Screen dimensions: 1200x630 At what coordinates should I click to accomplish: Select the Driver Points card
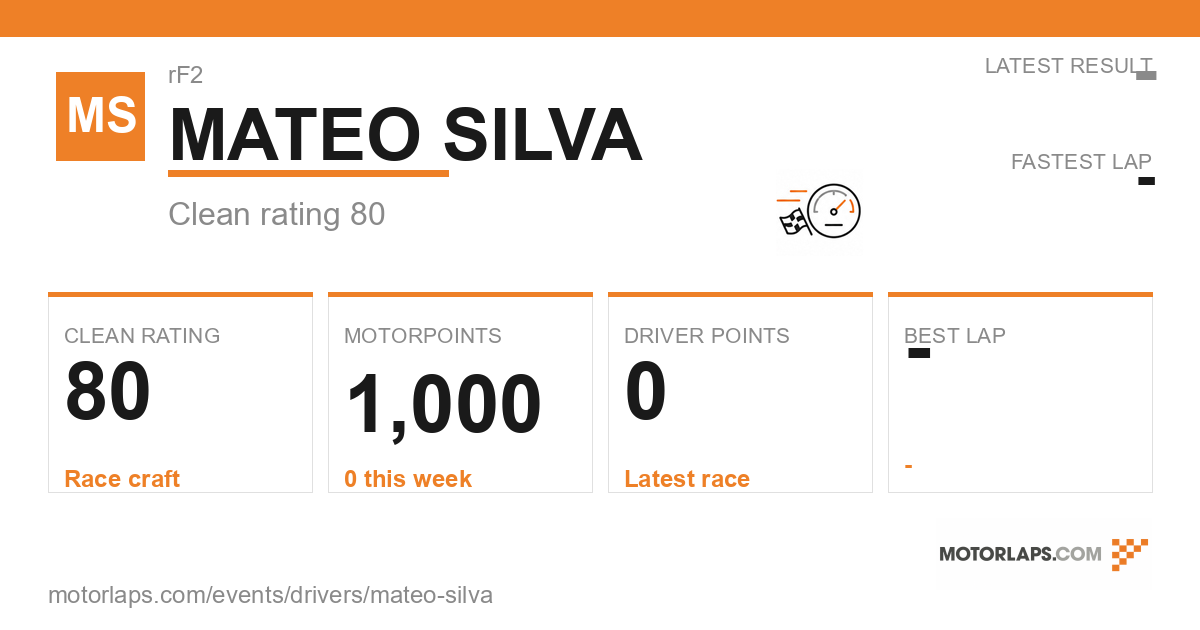click(x=740, y=393)
